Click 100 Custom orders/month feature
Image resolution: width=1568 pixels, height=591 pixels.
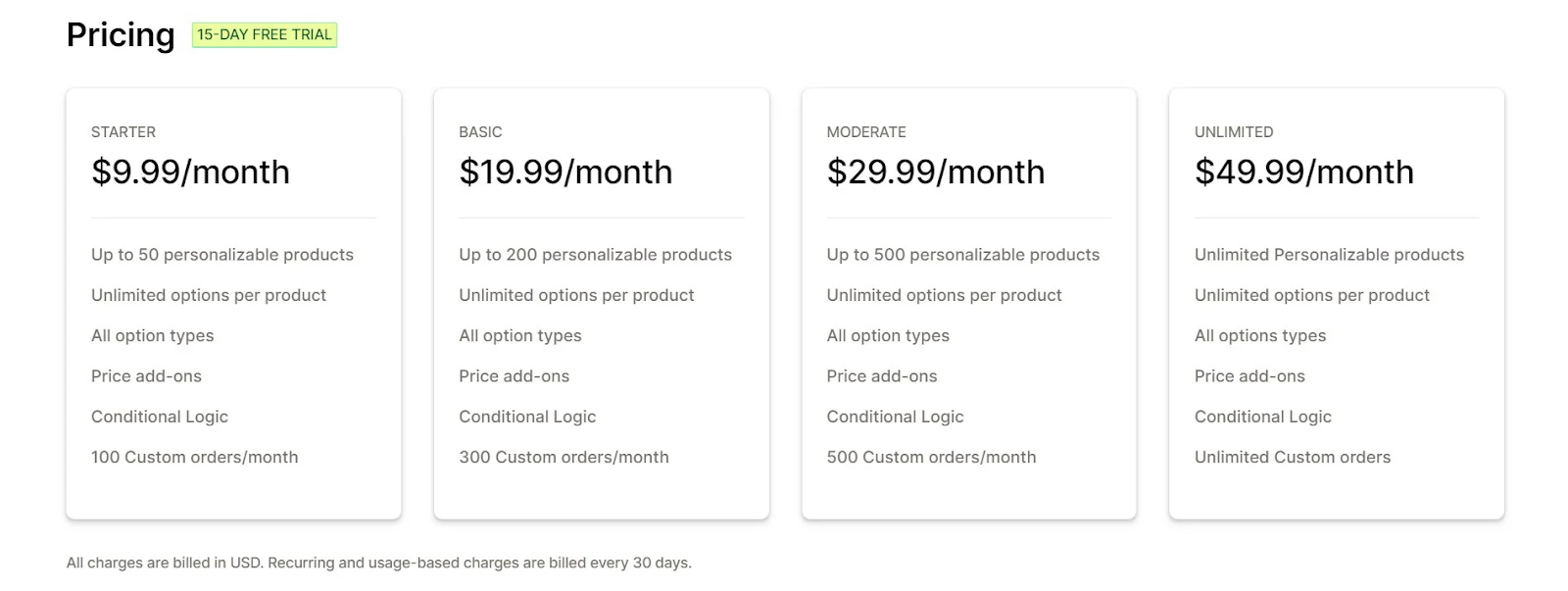pos(195,458)
